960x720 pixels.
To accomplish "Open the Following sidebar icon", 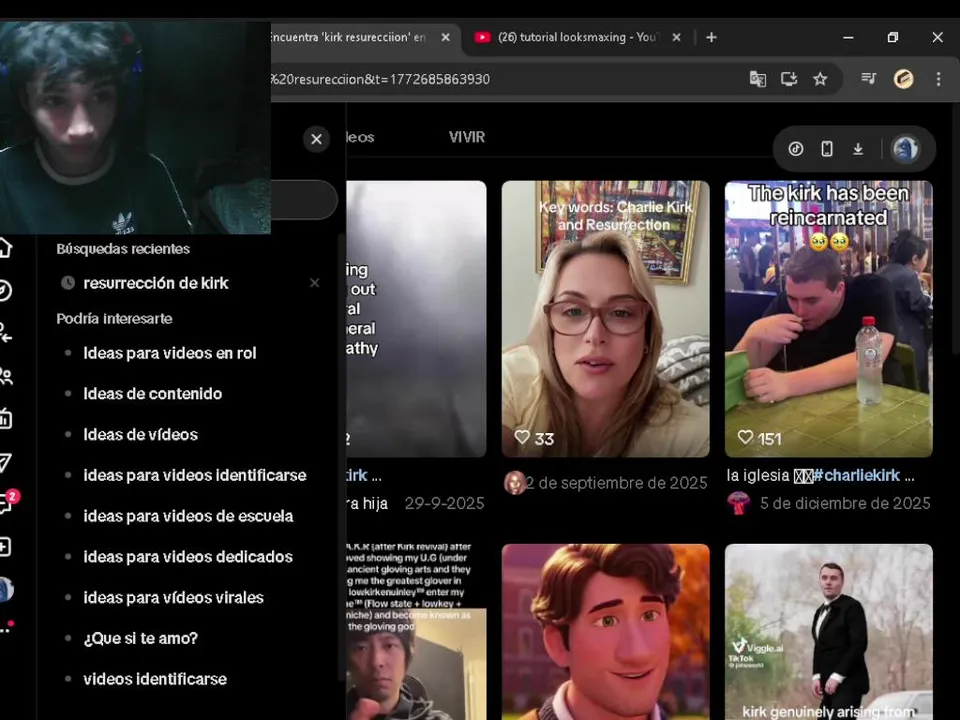I will tap(6, 333).
